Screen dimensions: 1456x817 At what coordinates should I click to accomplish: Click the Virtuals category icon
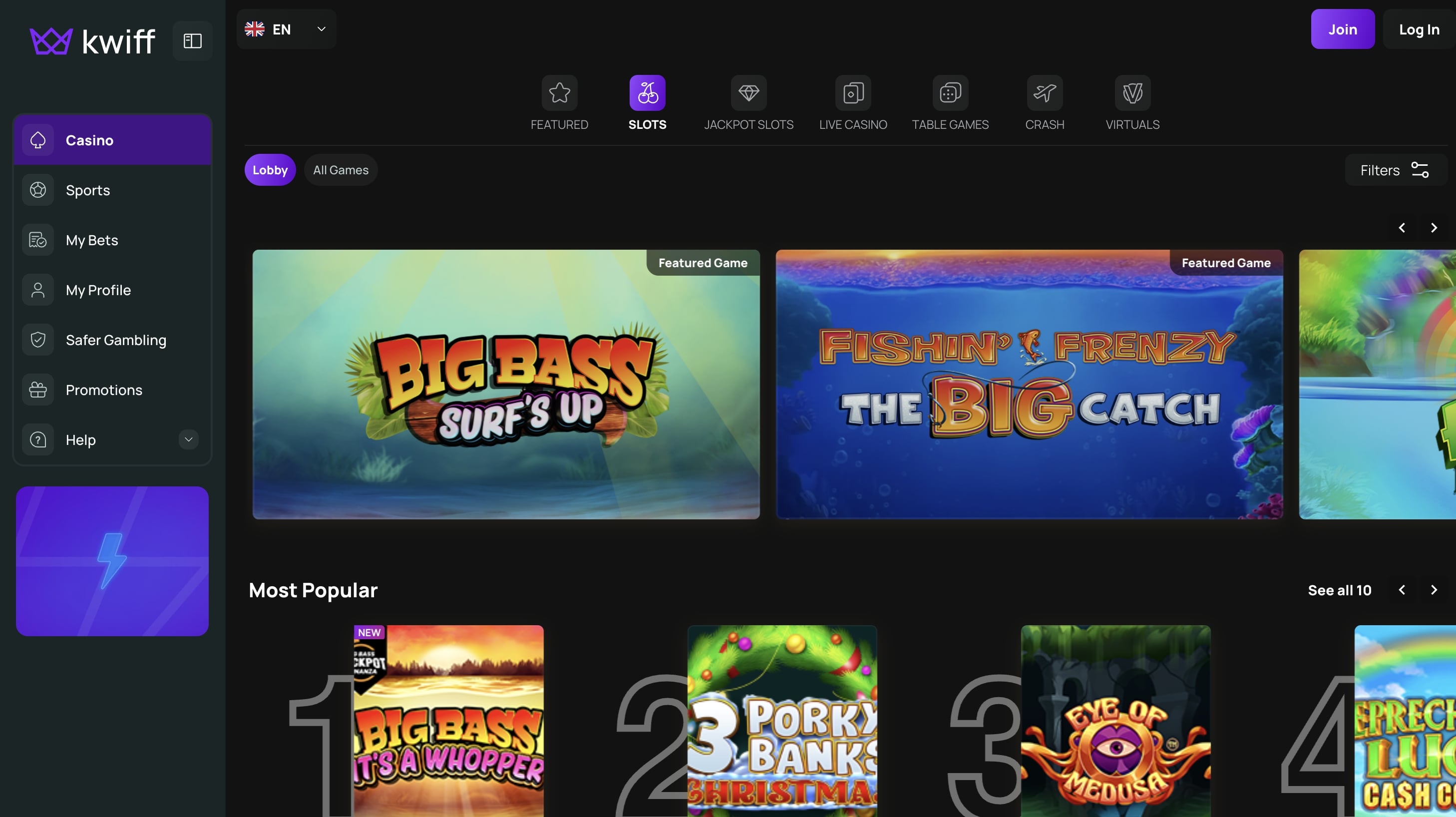click(x=1132, y=92)
